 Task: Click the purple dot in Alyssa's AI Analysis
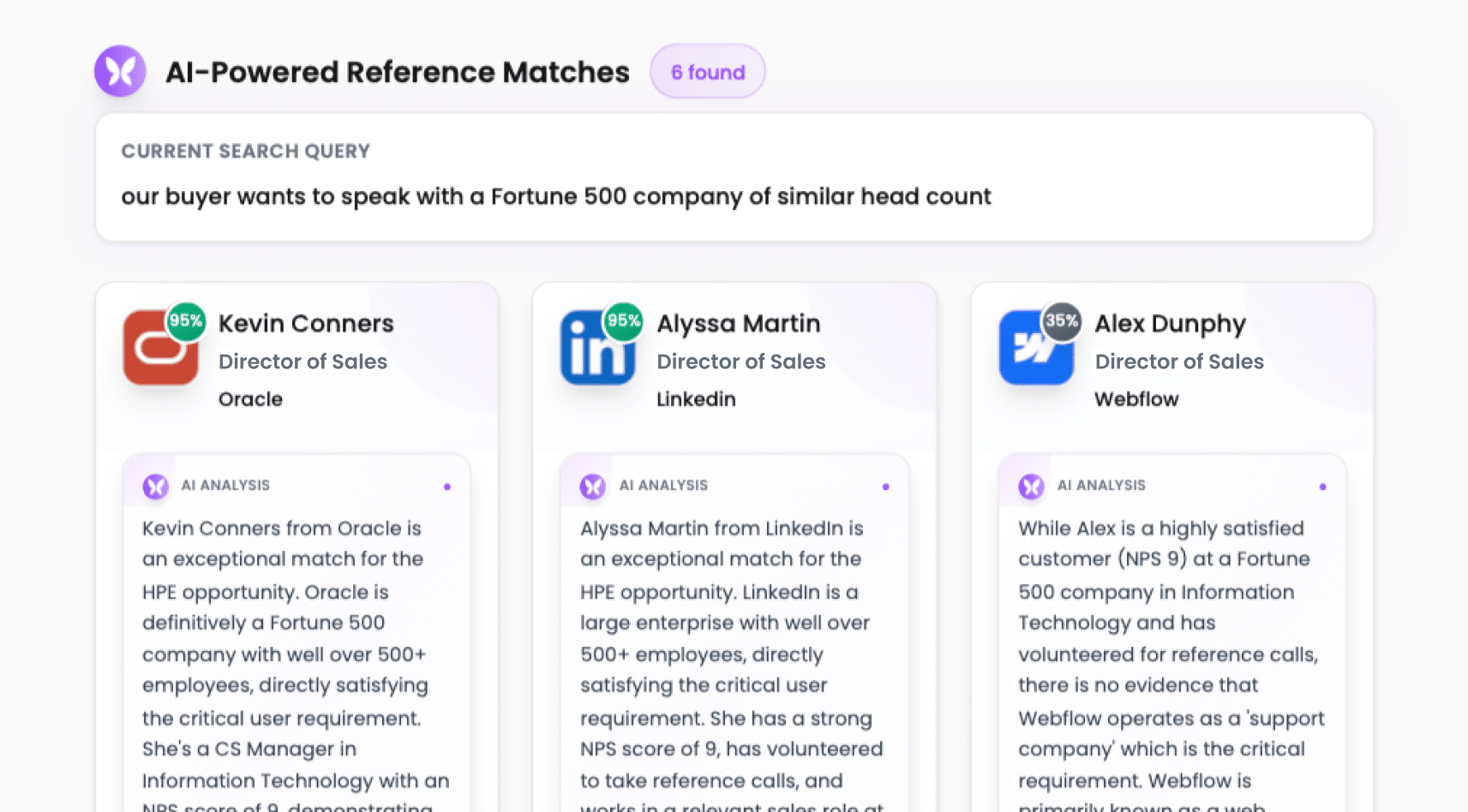tap(885, 487)
